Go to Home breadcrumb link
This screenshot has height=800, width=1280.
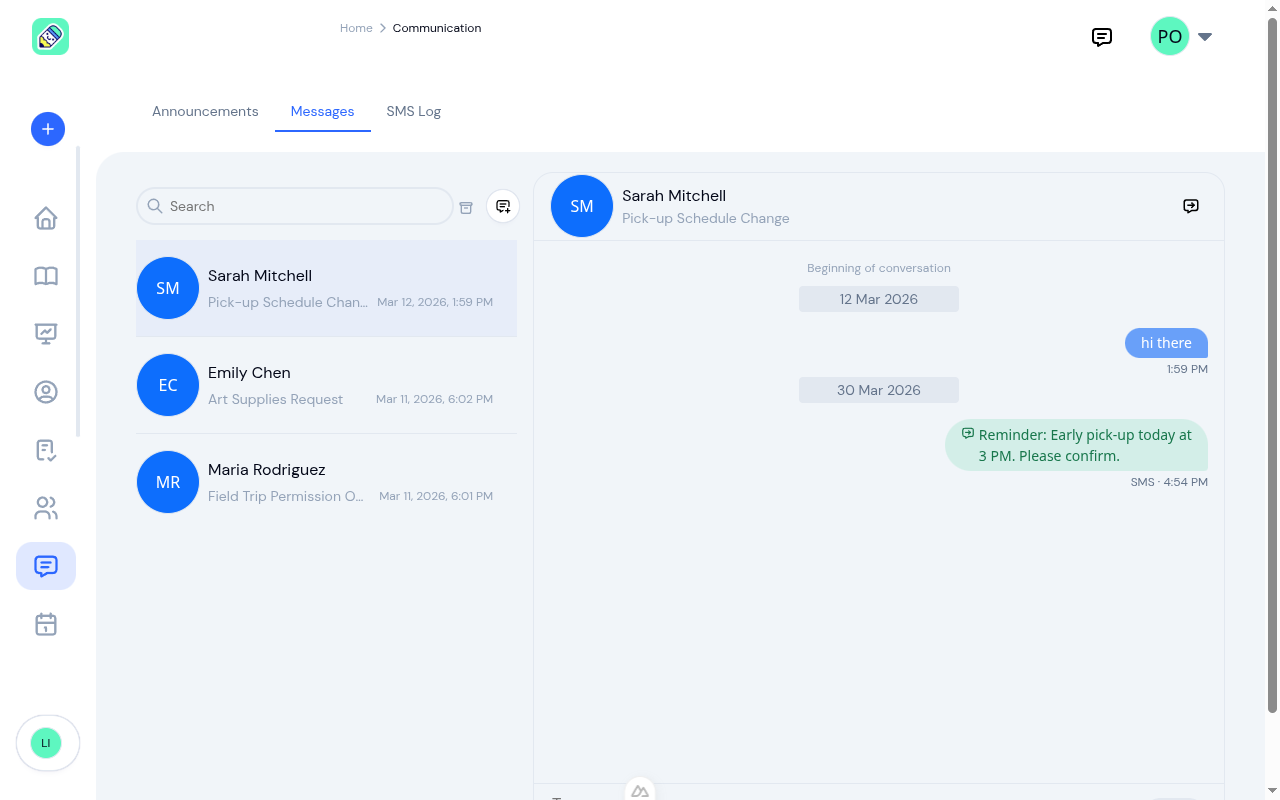pos(356,28)
